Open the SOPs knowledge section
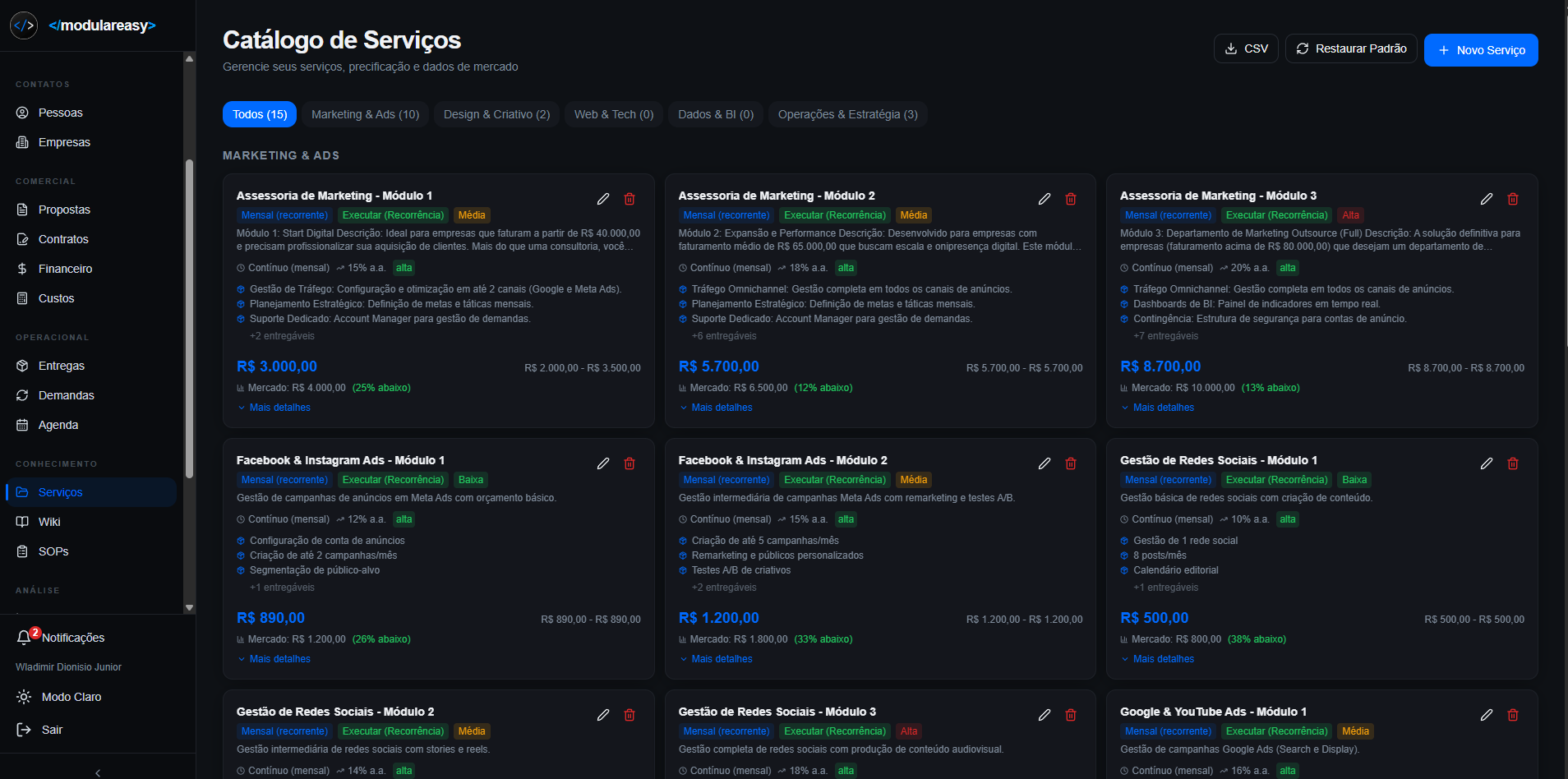The height and width of the screenshot is (779, 1568). click(x=53, y=551)
